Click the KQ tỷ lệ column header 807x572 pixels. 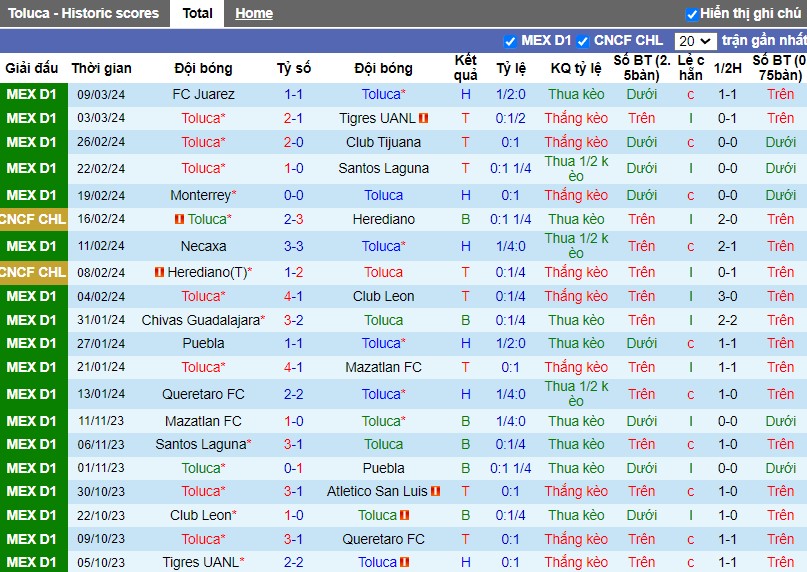[576, 68]
